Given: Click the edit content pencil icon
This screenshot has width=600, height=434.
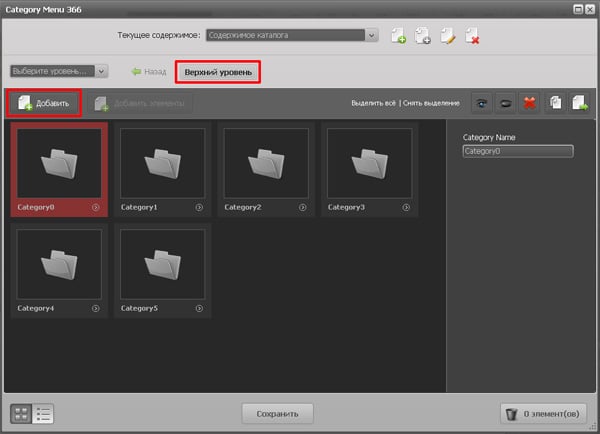Looking at the screenshot, I should tap(447, 36).
